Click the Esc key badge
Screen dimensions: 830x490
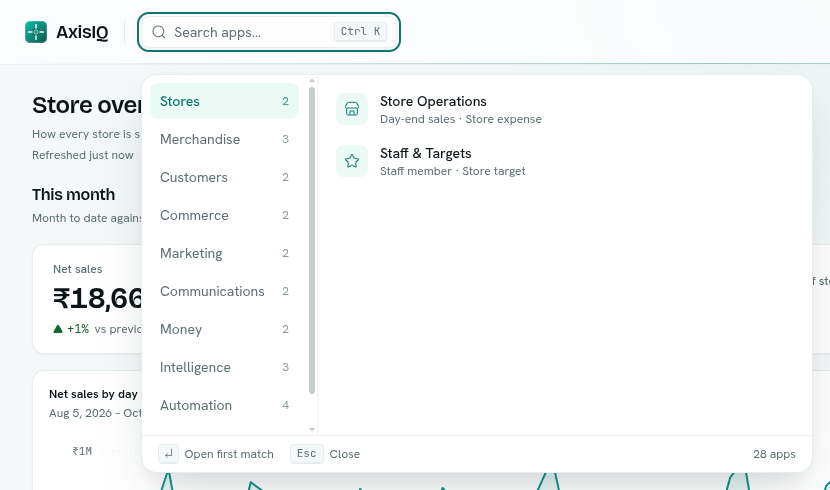pos(306,453)
